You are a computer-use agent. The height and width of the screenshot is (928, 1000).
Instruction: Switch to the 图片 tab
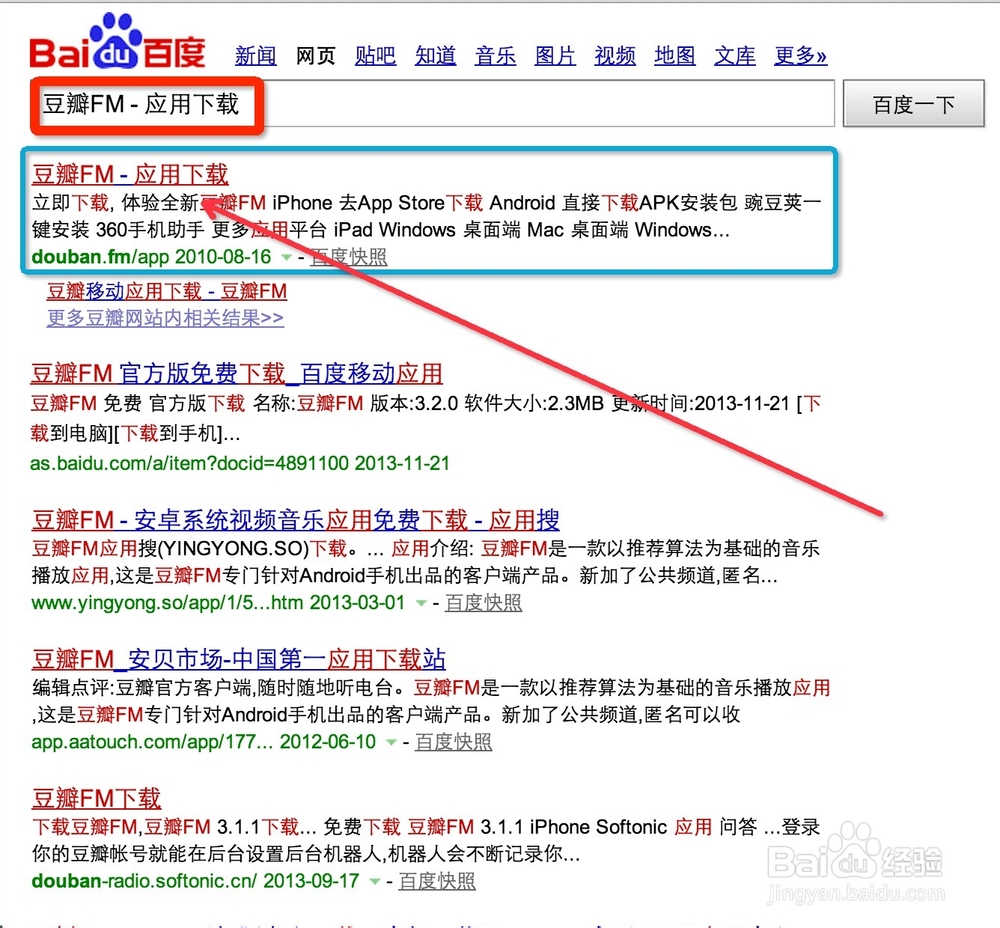click(x=555, y=56)
